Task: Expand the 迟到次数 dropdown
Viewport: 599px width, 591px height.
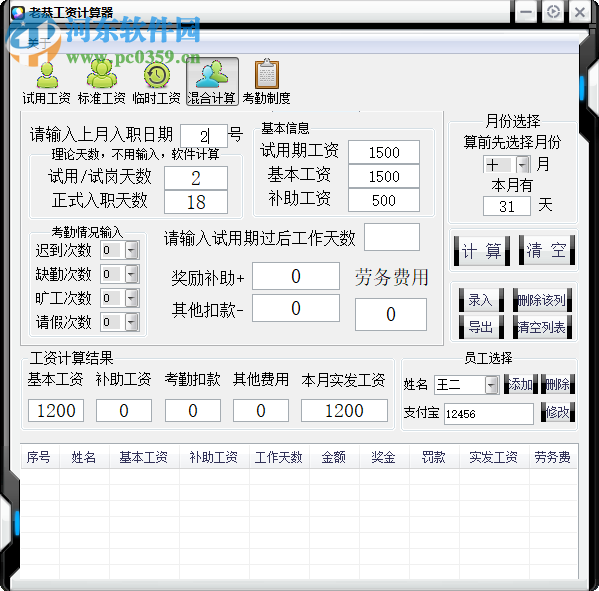Action: (x=132, y=251)
